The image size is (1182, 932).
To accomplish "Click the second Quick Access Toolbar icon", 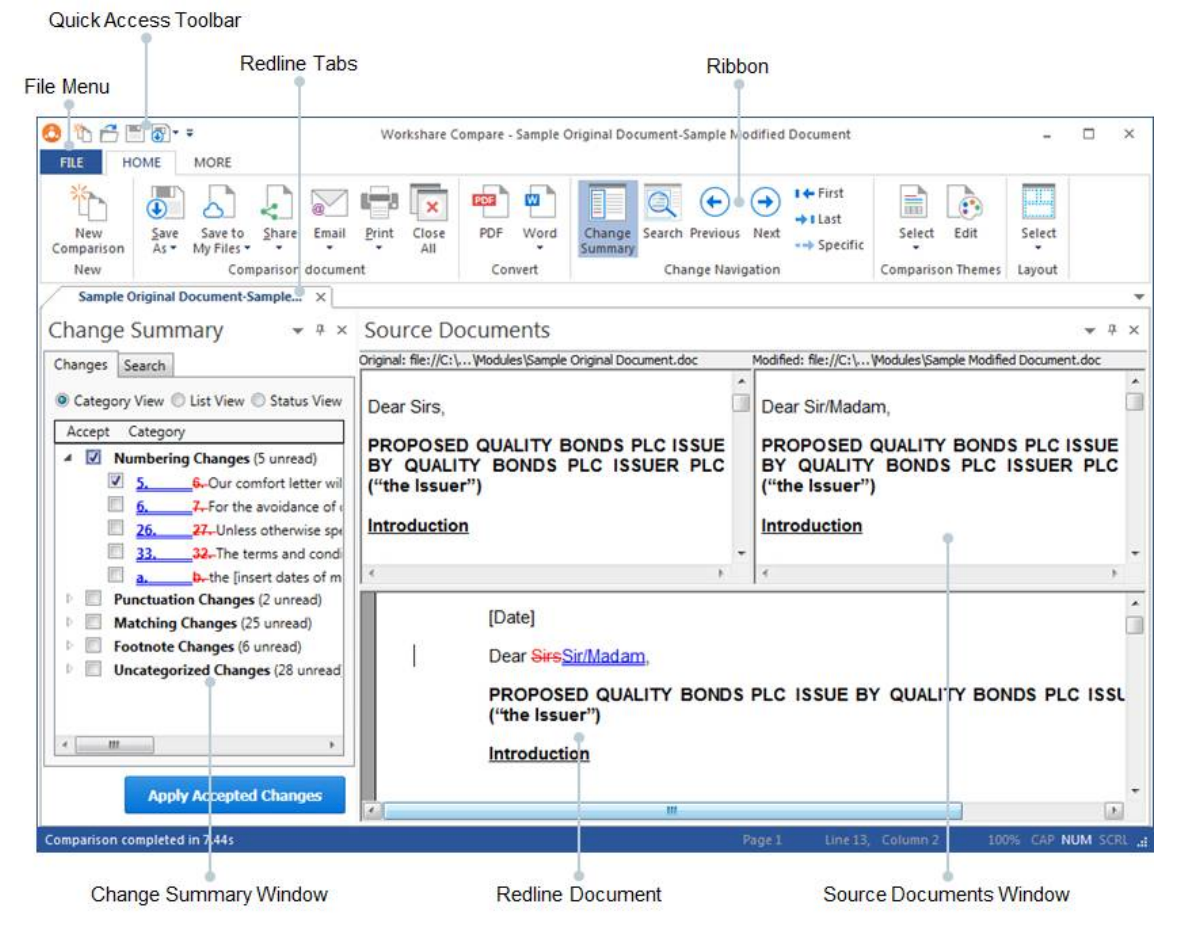I will click(109, 133).
